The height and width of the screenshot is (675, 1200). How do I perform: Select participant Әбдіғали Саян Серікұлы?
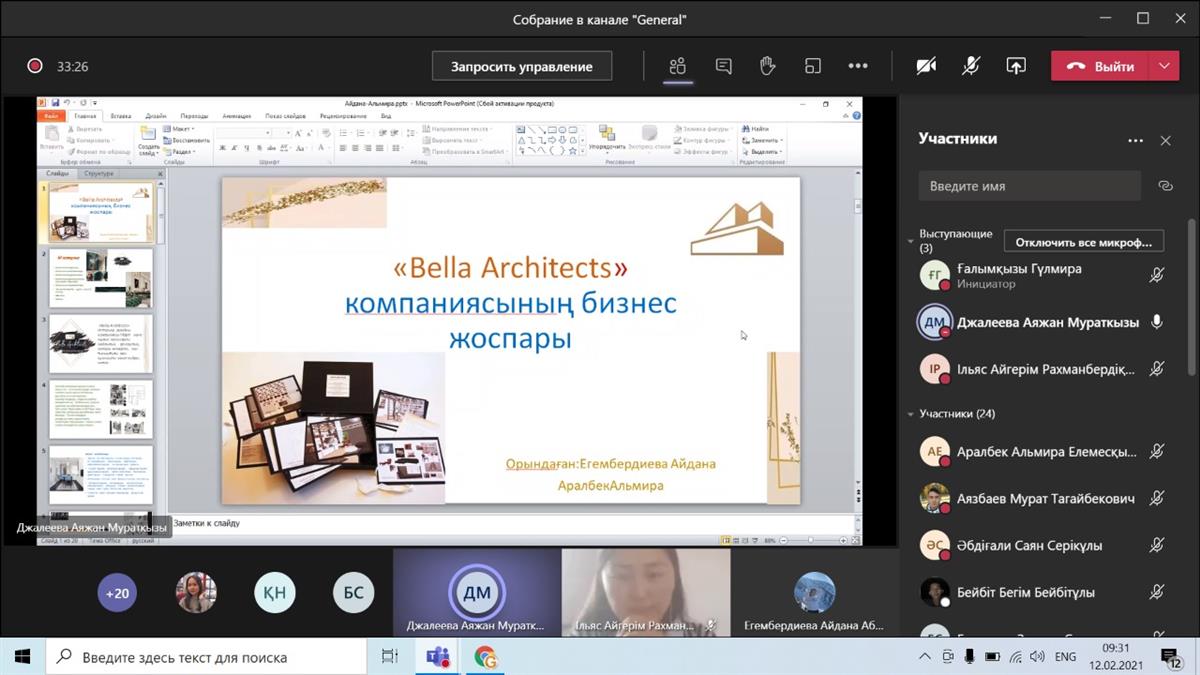pos(1030,545)
